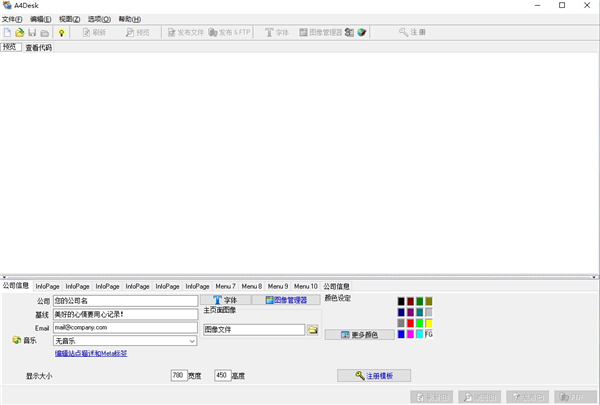Screen dimensions: 600x405
Task: Click the Open folder toolbar icon
Action: pyautogui.click(x=20, y=33)
